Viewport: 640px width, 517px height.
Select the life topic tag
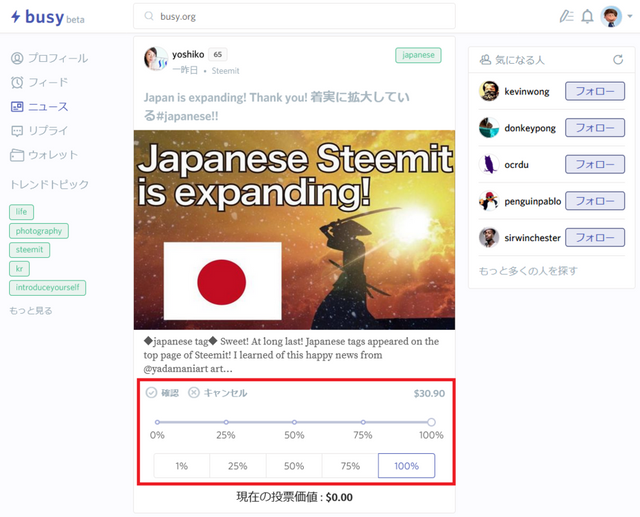[21, 212]
